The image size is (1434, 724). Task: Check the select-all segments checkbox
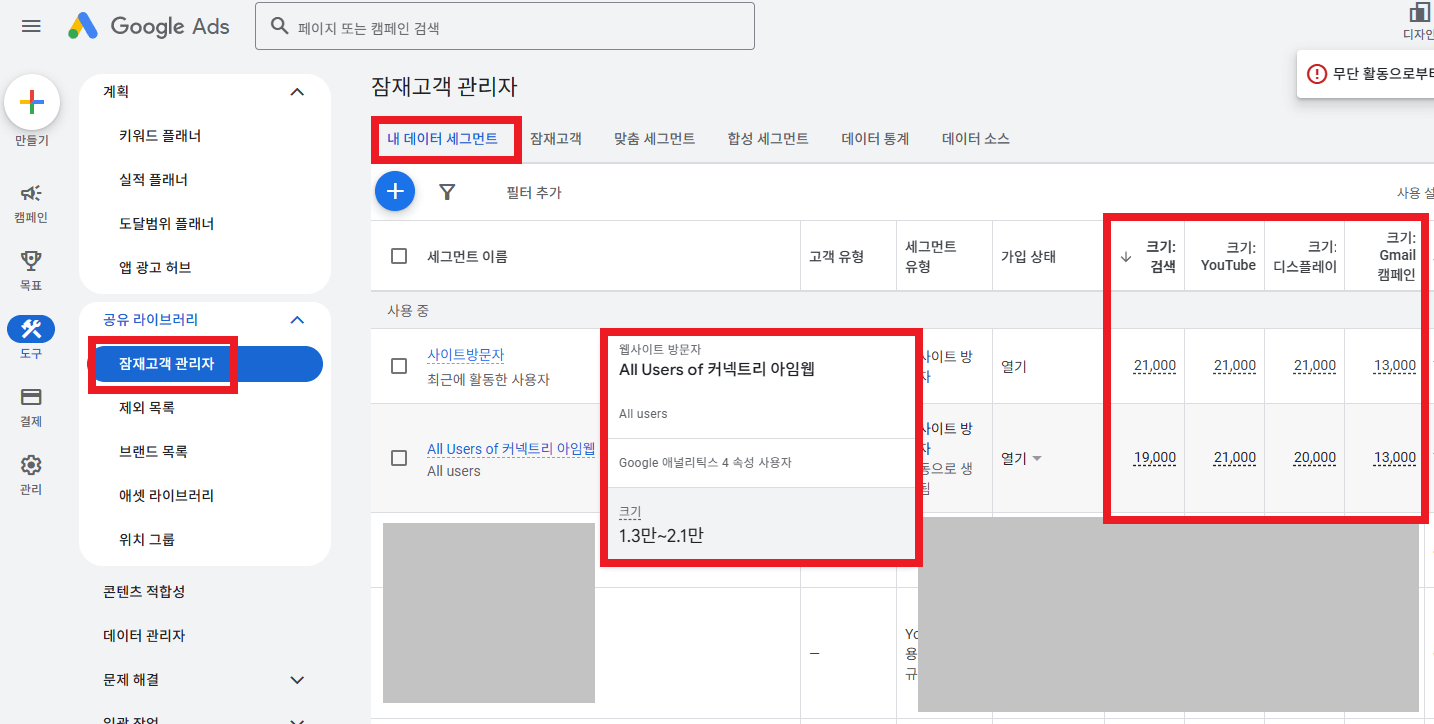coord(399,255)
